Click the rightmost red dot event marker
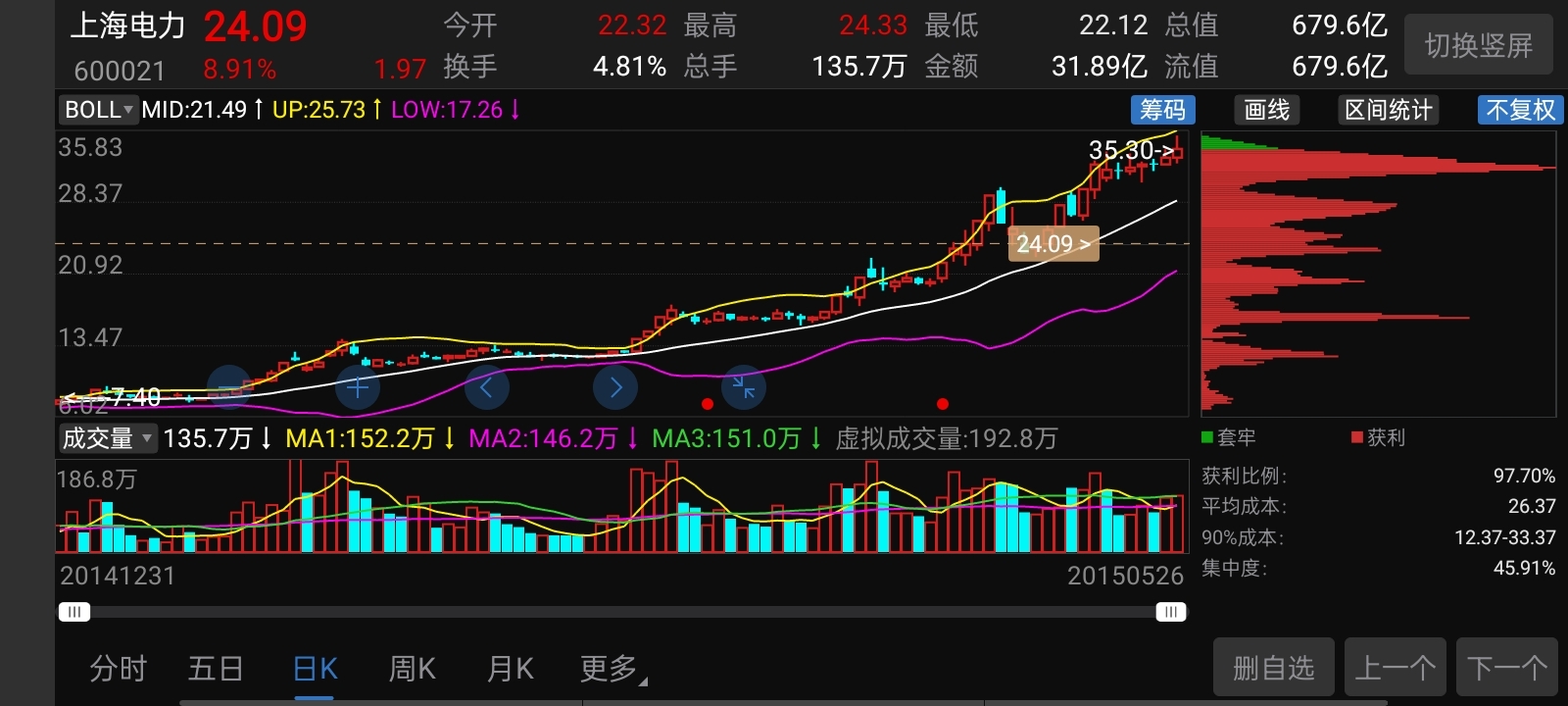The width and height of the screenshot is (1568, 706). [x=943, y=404]
